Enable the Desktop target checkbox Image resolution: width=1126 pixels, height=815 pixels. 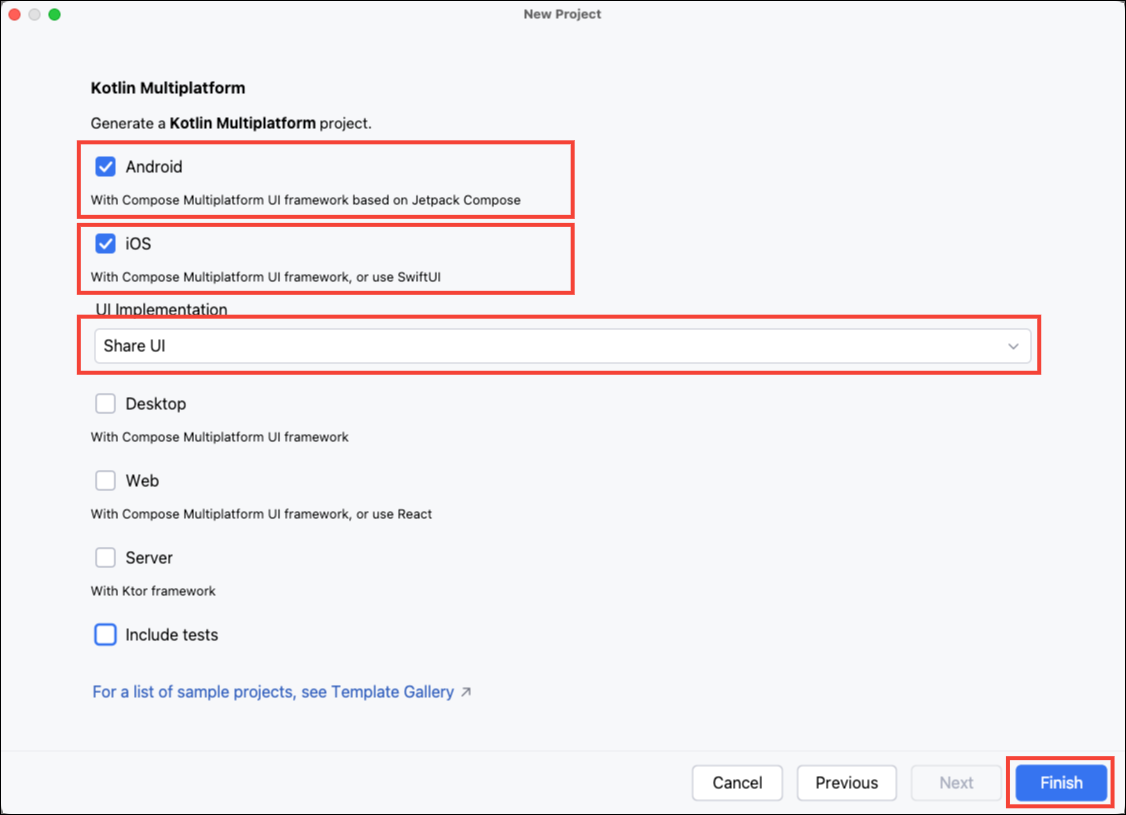click(105, 404)
